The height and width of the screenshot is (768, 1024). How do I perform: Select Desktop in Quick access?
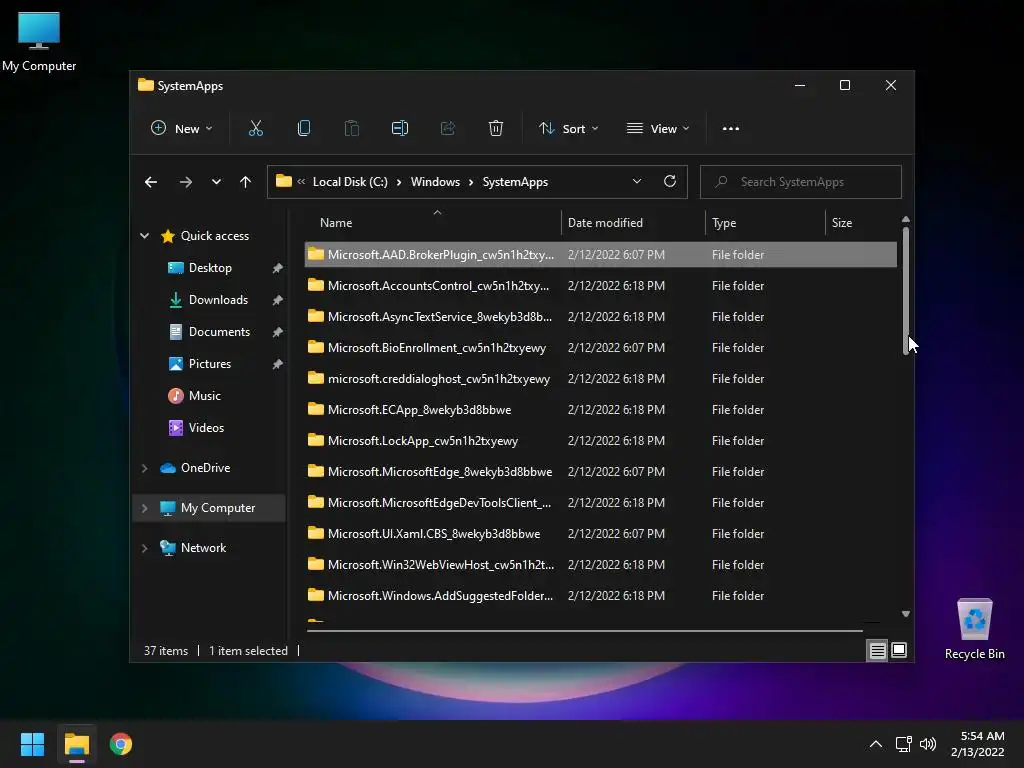pyautogui.click(x=210, y=268)
